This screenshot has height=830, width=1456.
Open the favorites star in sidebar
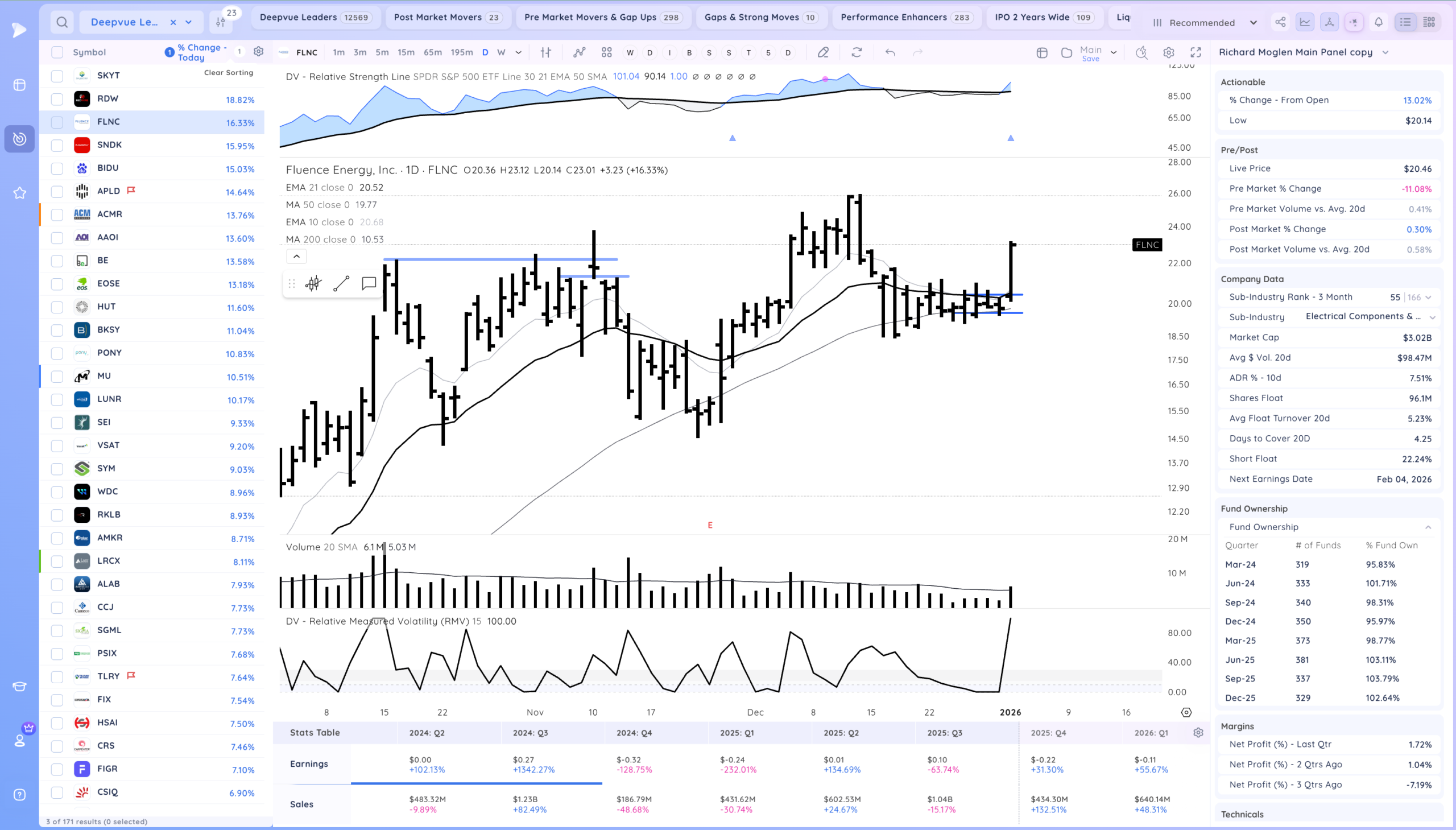coord(19,193)
